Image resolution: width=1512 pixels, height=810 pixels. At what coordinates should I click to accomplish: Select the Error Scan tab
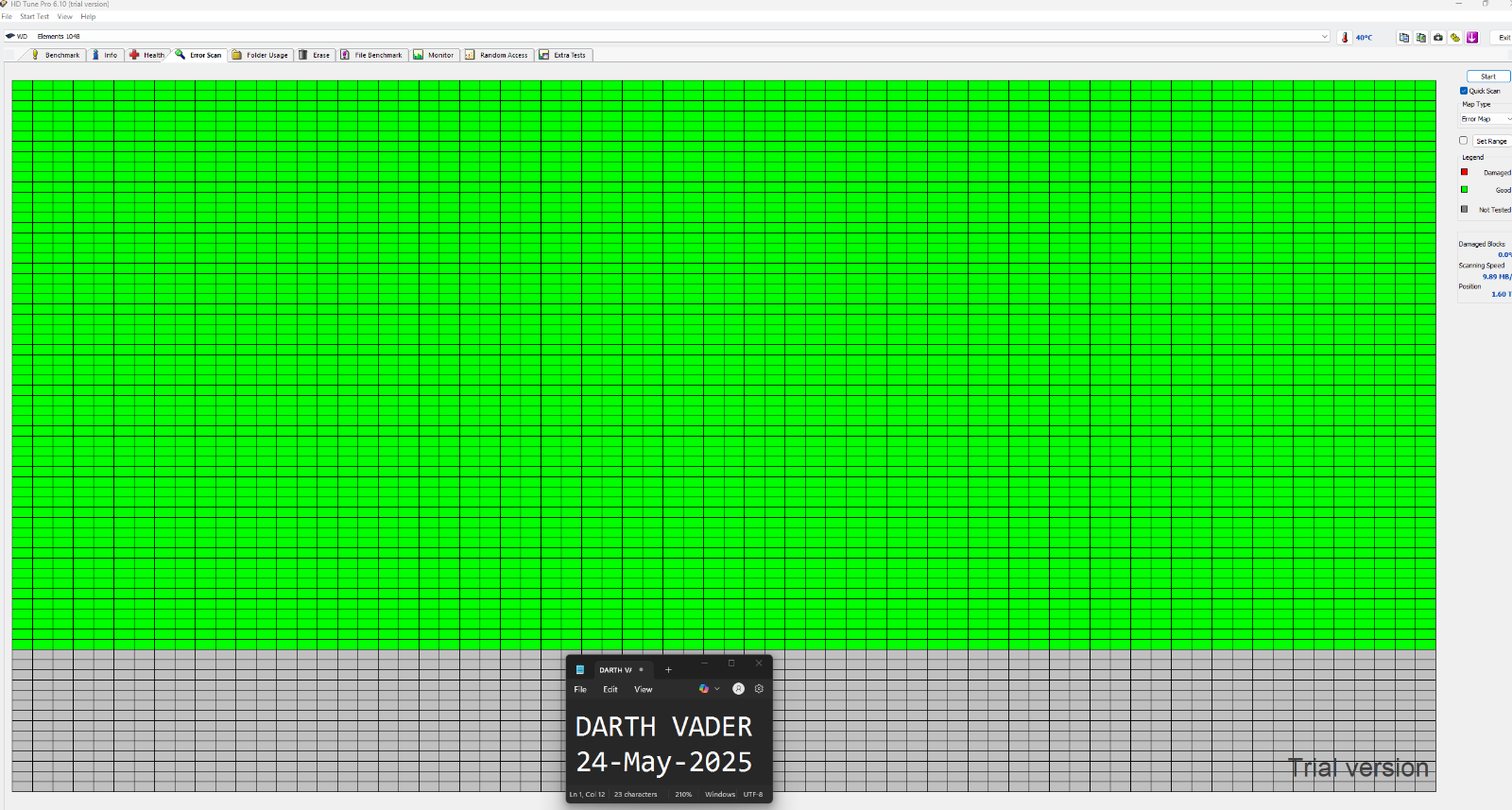pos(199,55)
